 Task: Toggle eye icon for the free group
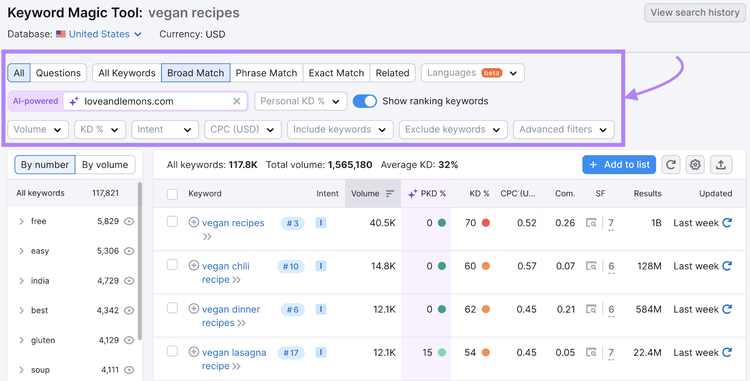click(x=129, y=221)
